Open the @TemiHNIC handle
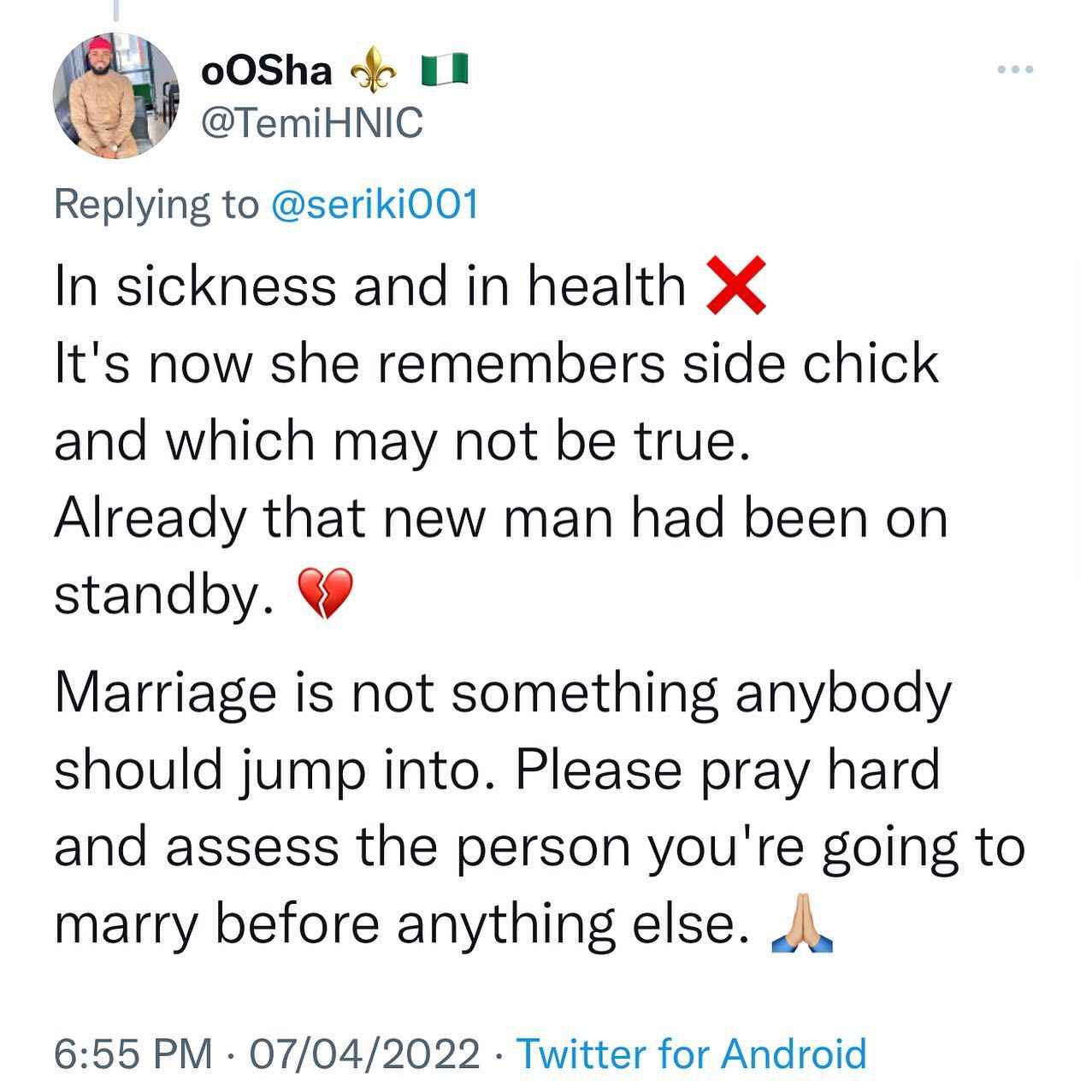This screenshot has width=1092, height=1092. click(311, 123)
